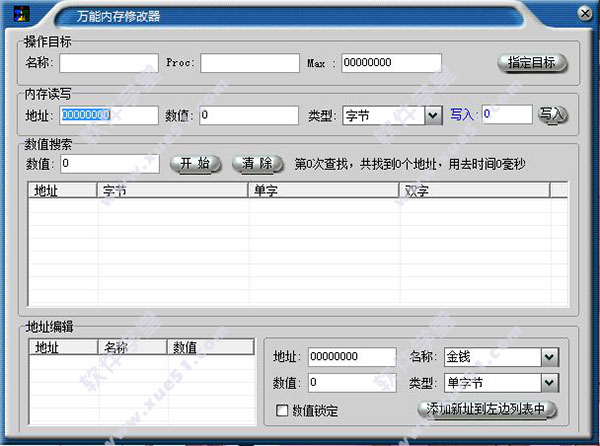Click the round 写入 button

pyautogui.click(x=552, y=114)
